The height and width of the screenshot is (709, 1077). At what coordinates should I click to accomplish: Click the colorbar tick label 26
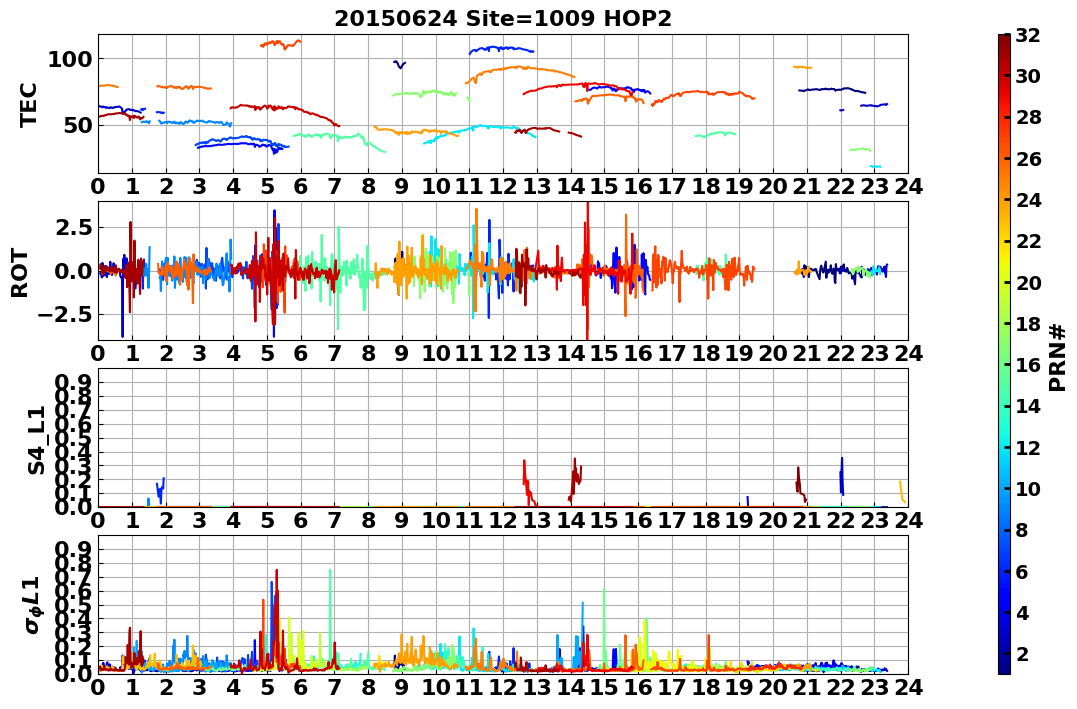tap(1028, 159)
